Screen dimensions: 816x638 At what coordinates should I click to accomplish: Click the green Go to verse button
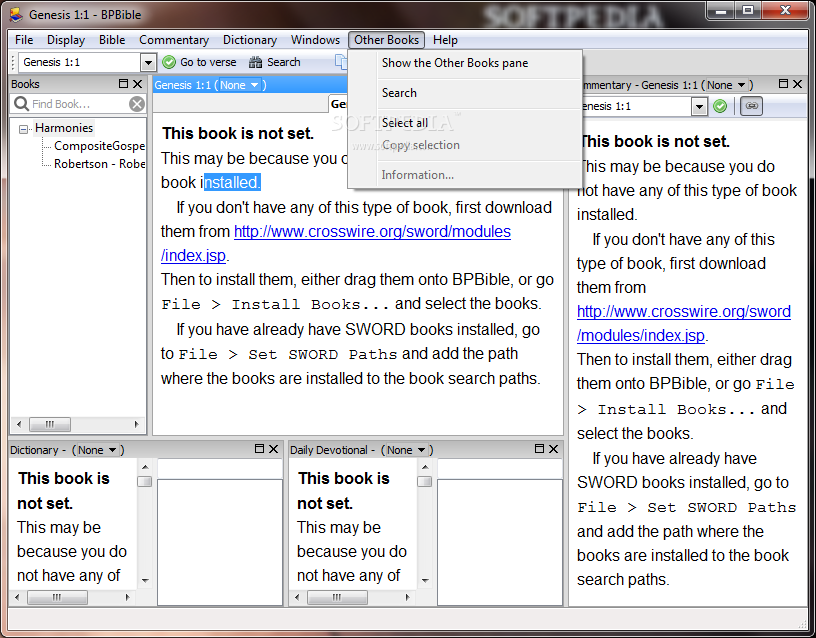tap(199, 62)
